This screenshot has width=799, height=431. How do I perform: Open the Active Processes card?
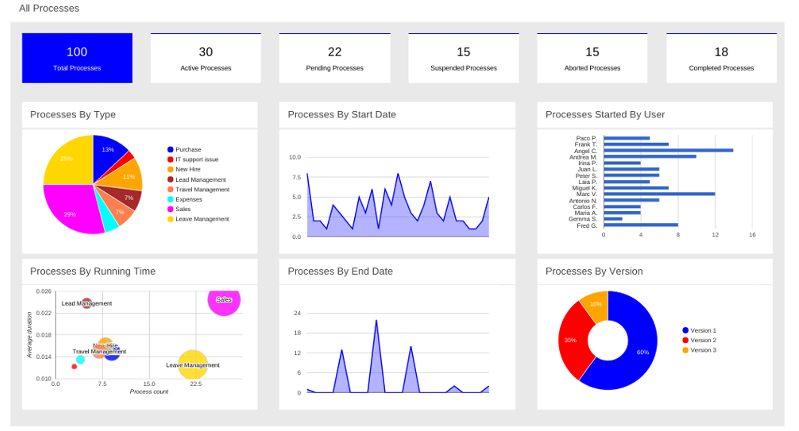(205, 58)
